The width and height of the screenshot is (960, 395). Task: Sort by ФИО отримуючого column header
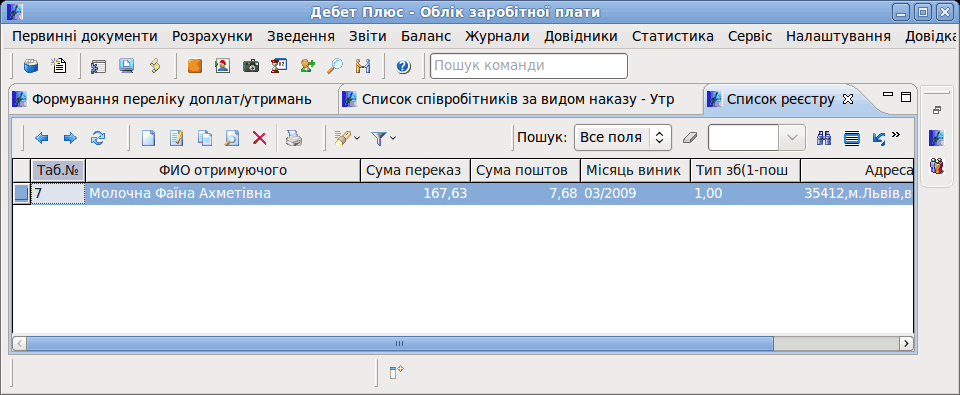click(x=223, y=170)
